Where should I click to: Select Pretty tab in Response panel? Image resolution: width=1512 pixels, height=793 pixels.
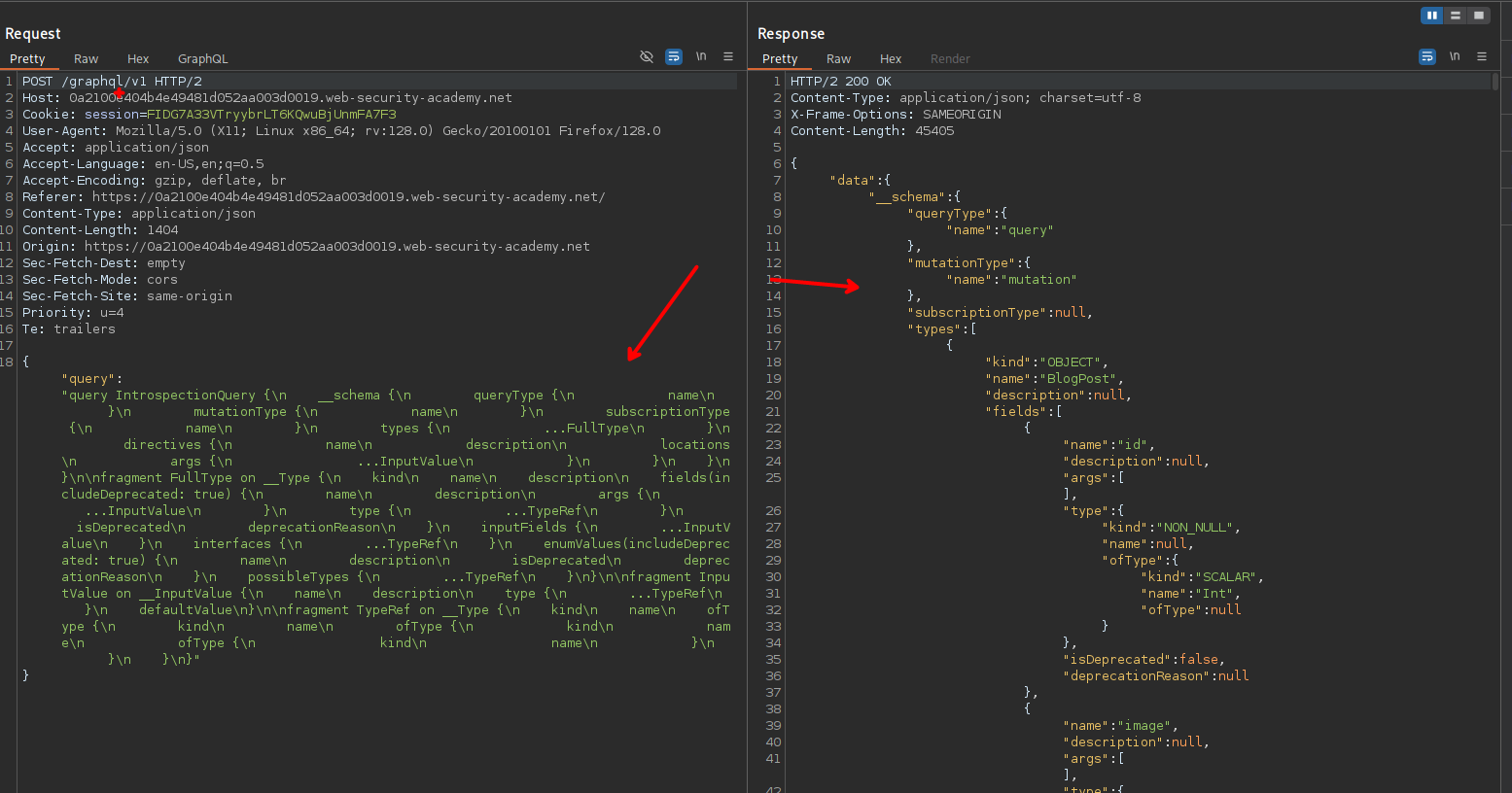780,59
